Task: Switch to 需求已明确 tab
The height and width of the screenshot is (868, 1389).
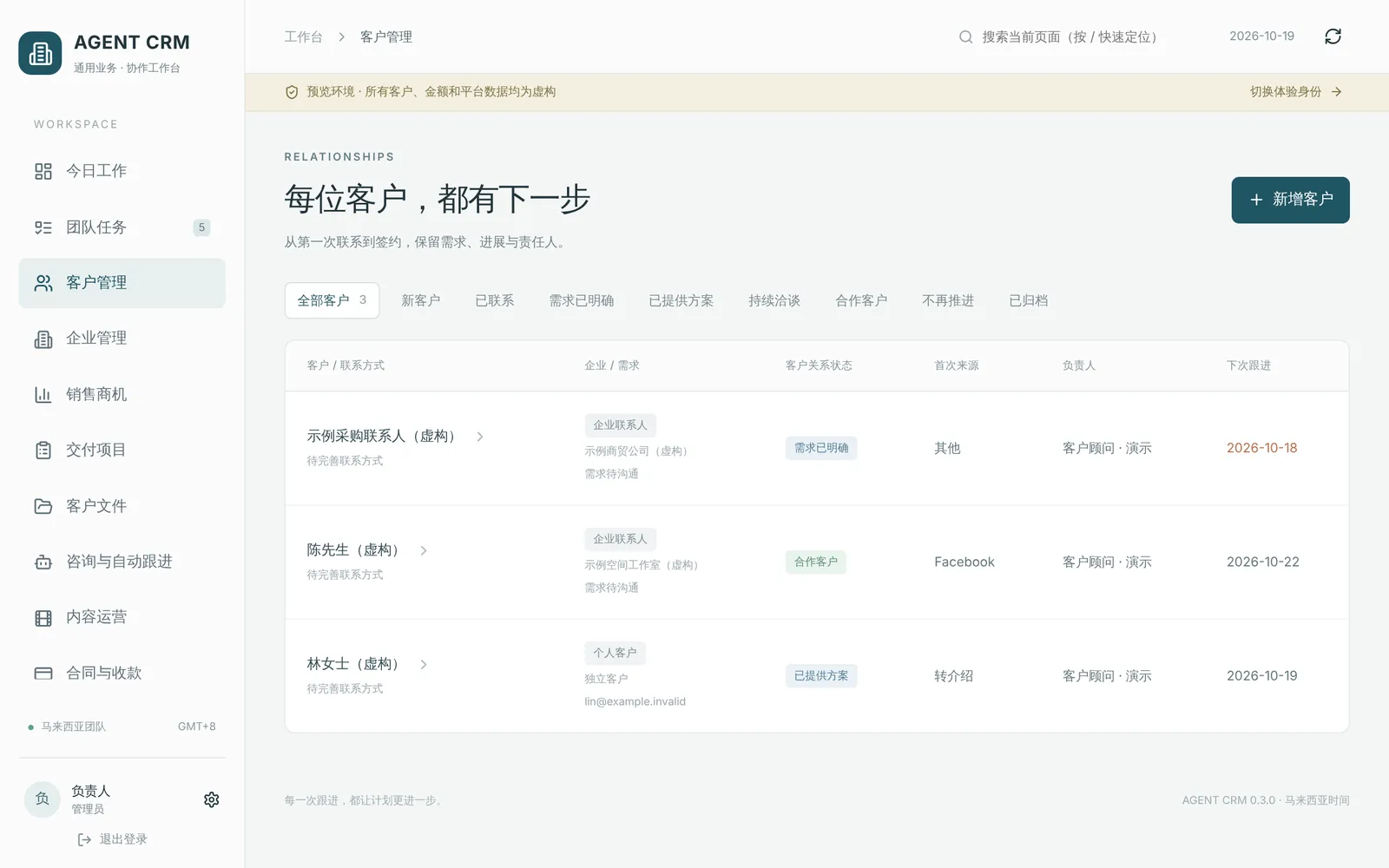Action: (581, 300)
